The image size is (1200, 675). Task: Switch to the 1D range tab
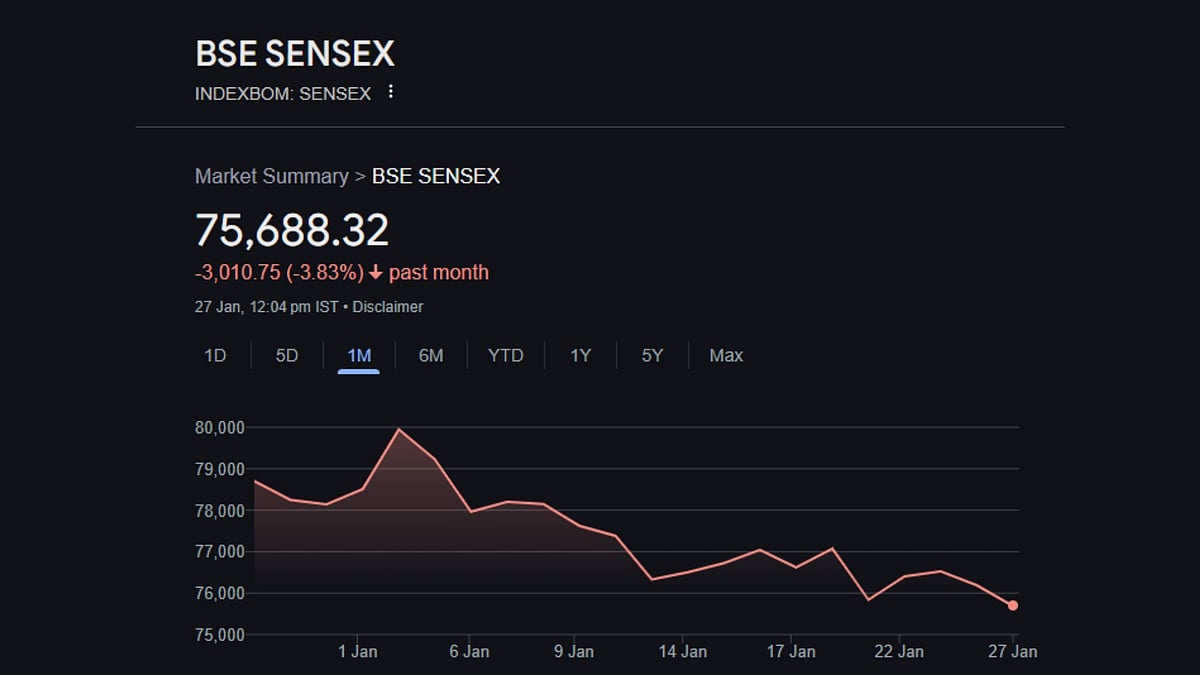click(x=215, y=355)
